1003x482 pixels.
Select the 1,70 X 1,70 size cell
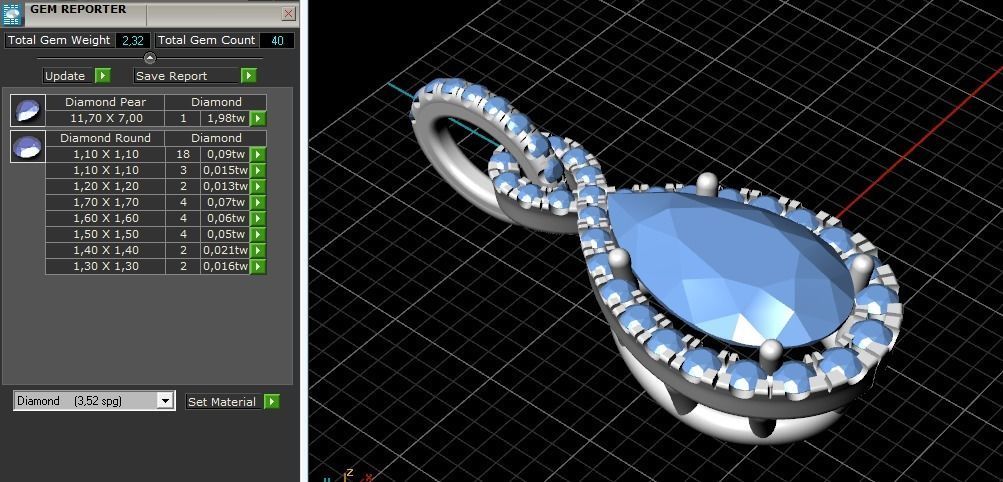(x=106, y=202)
